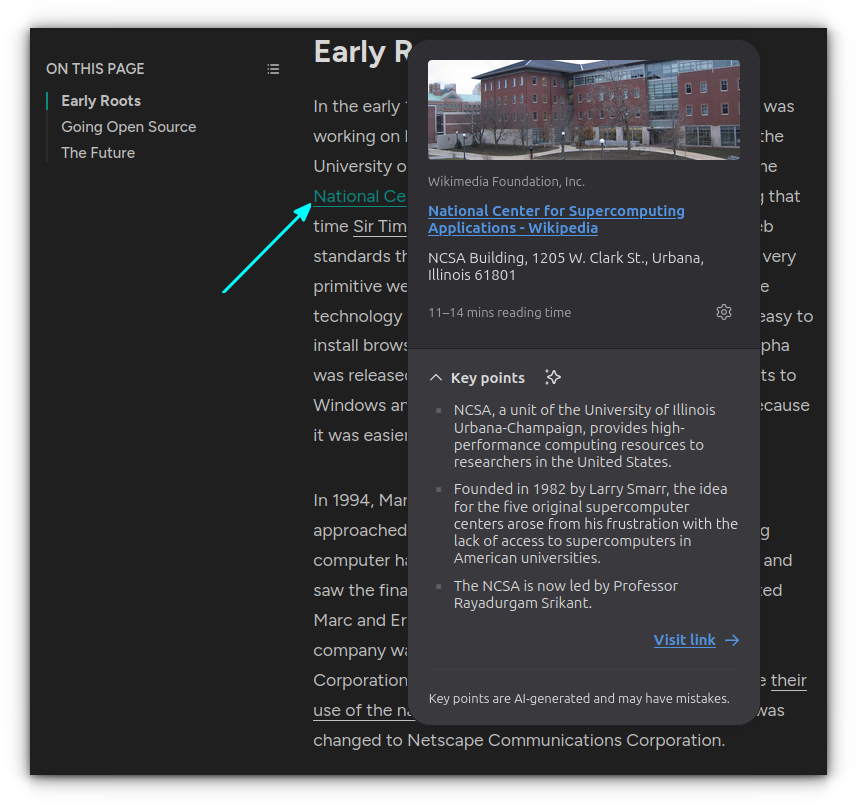Click the arrow next to Visit link
857x807 pixels.
732,640
